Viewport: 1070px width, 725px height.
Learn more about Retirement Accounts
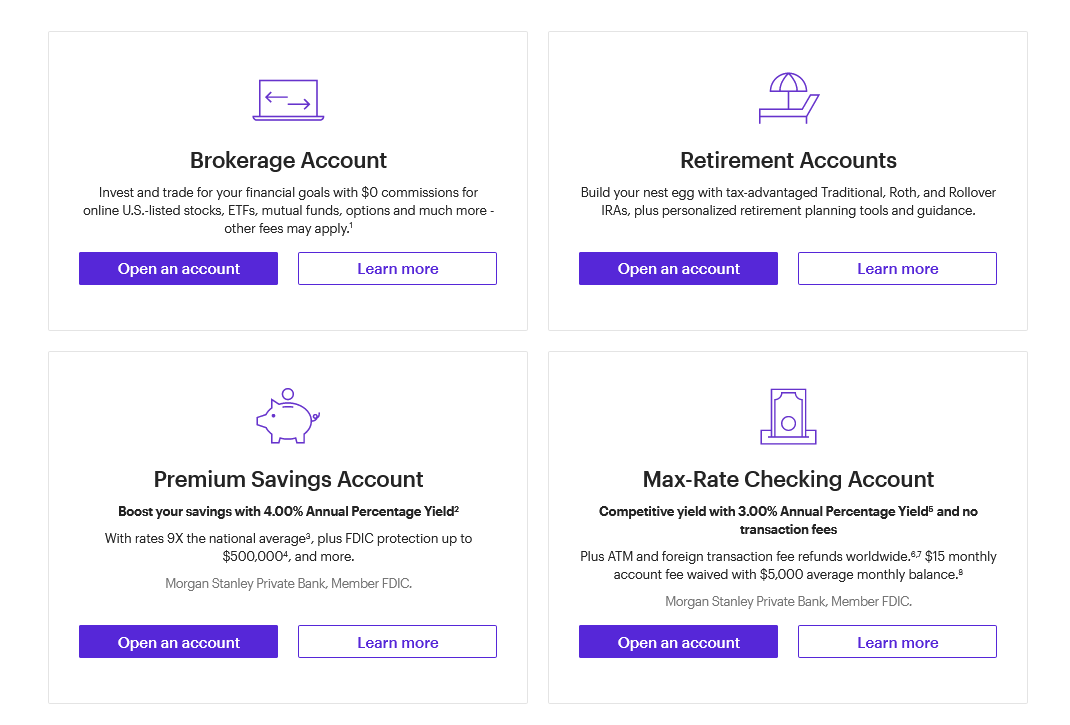(x=897, y=268)
